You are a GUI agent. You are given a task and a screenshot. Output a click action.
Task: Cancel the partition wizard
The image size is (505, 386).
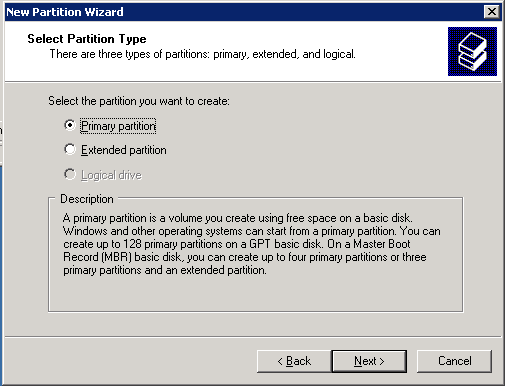455,361
